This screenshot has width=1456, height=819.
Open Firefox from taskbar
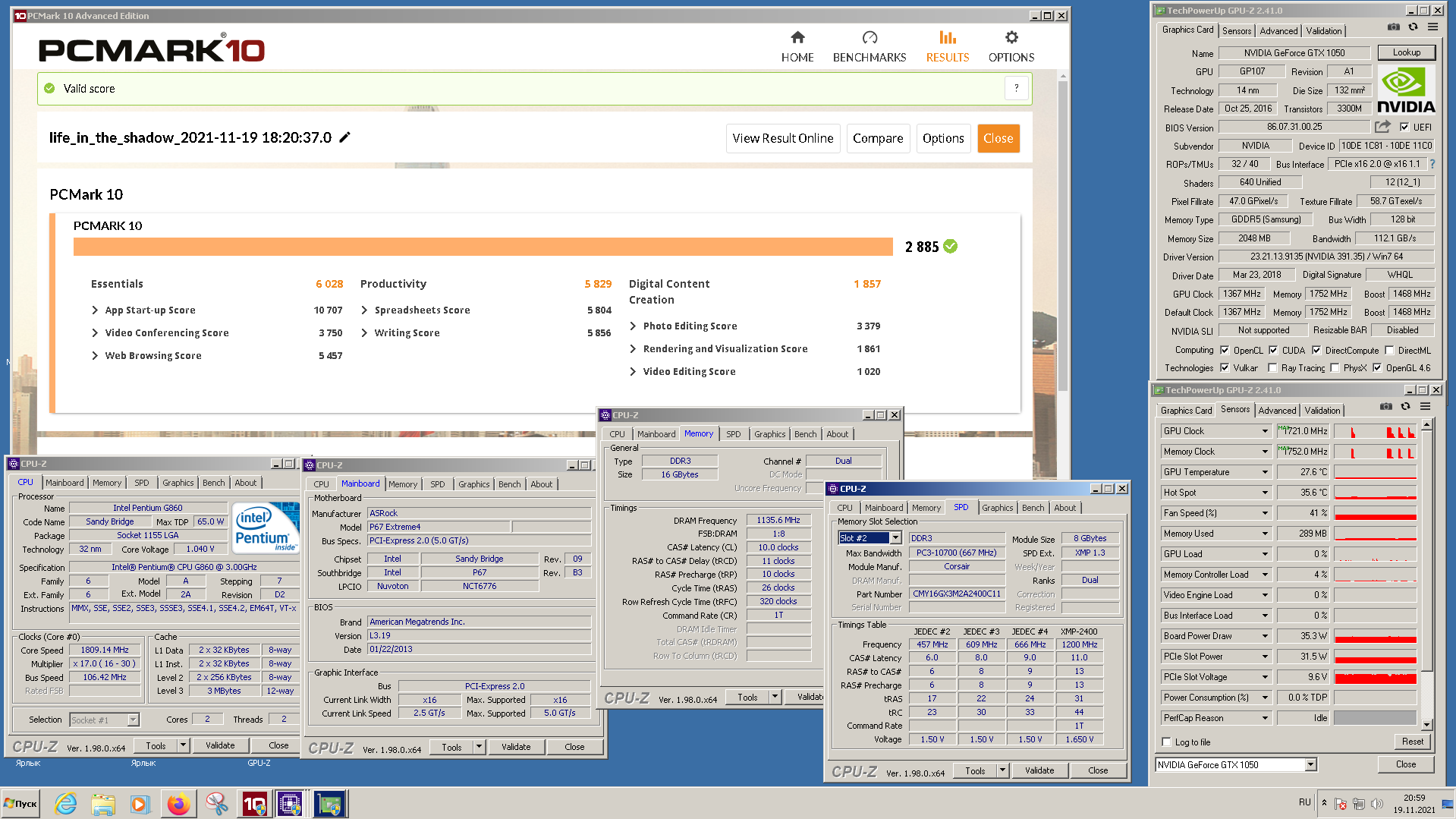click(178, 804)
